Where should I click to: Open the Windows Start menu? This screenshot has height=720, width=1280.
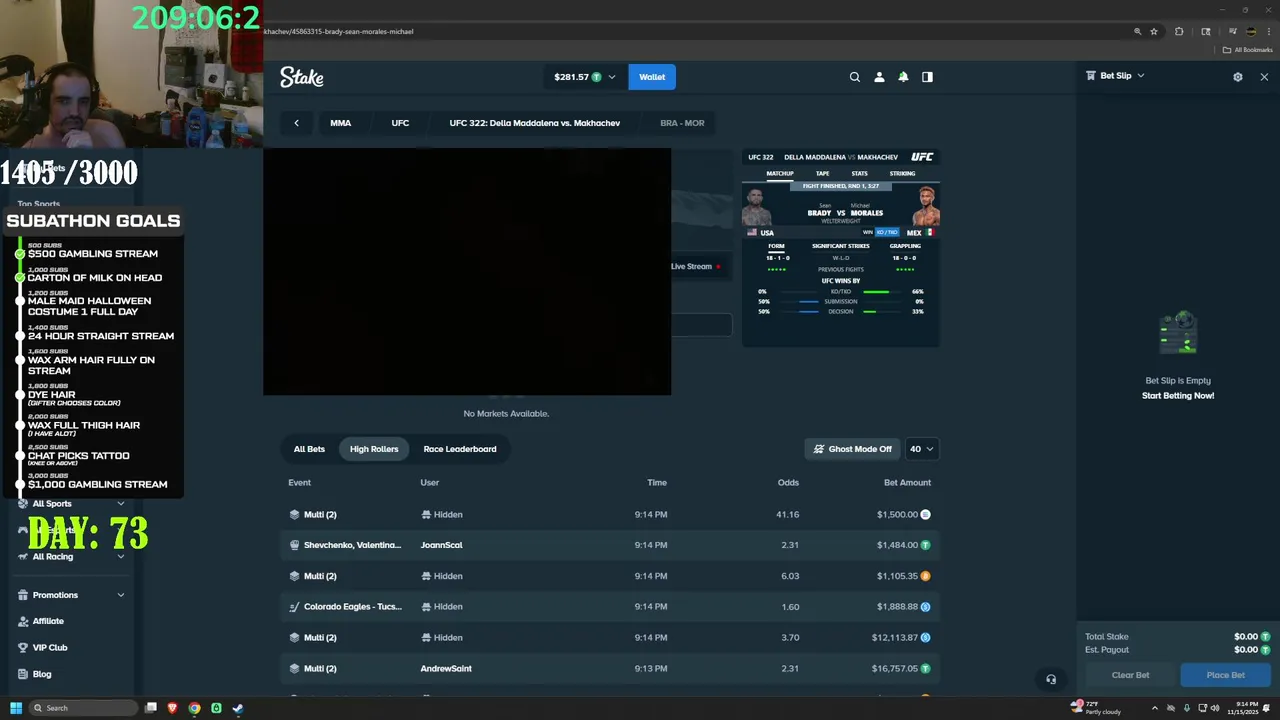(x=16, y=708)
